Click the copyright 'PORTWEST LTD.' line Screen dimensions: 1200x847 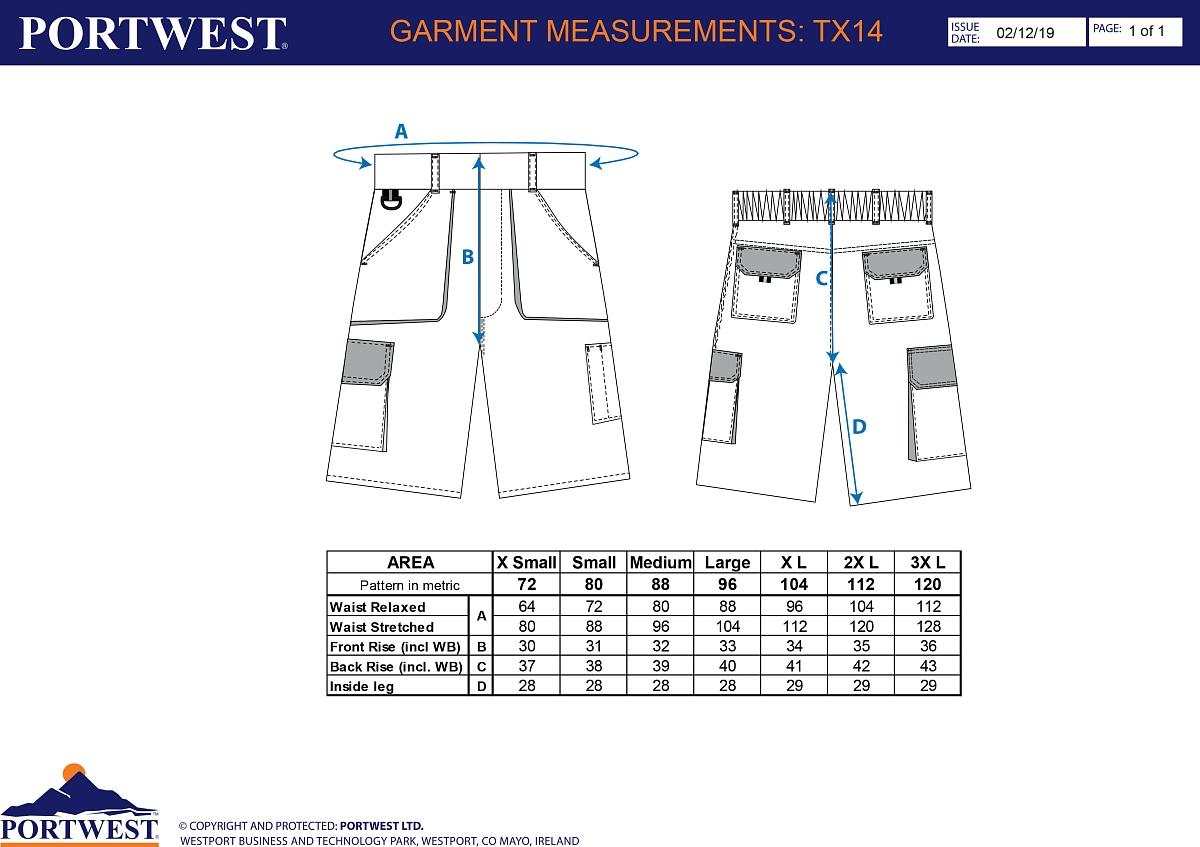301,826
